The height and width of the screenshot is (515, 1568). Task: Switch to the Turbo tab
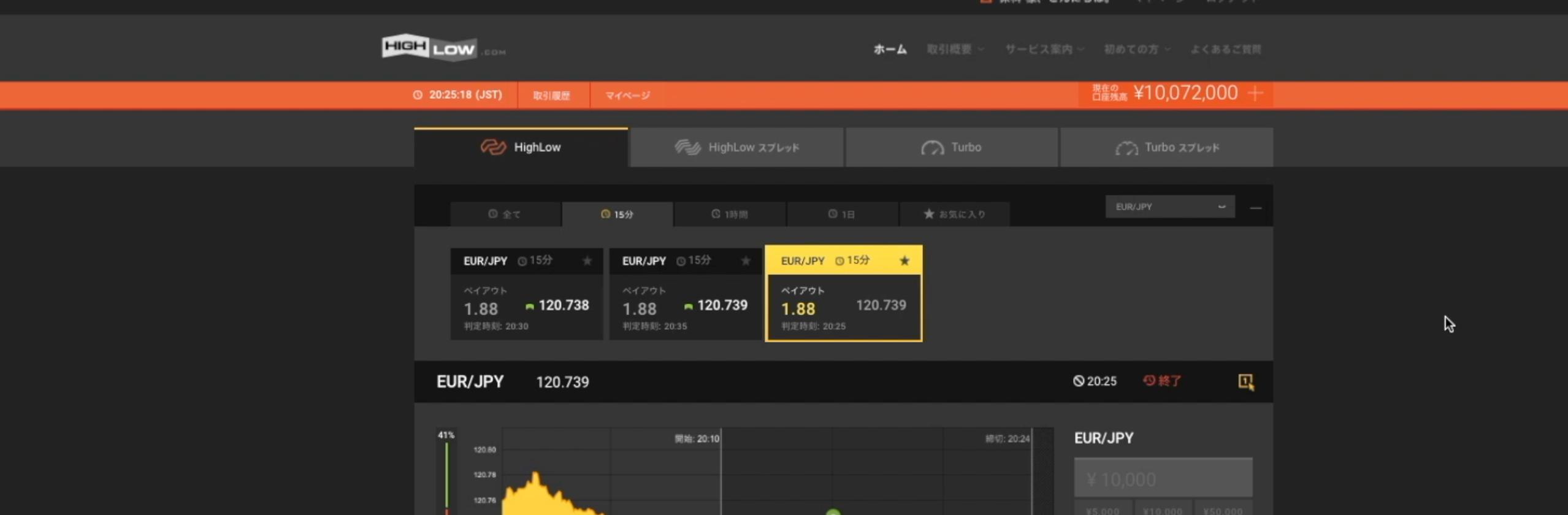pos(952,147)
